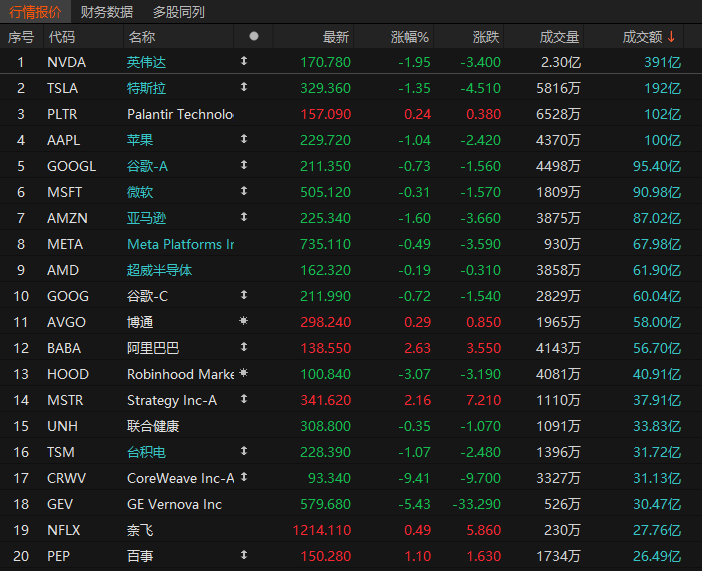
Task: Click the turnover 26.49亿
Action: (x=657, y=556)
